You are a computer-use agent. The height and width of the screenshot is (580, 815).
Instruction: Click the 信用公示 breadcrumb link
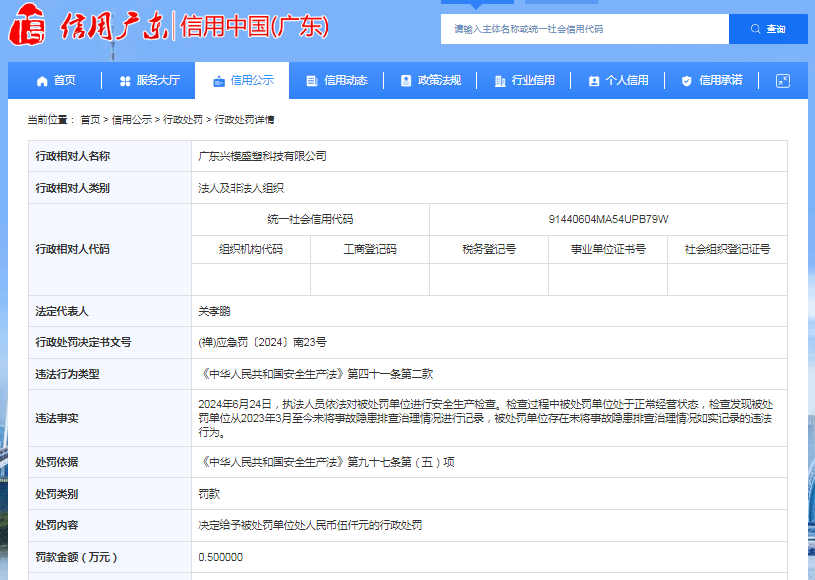[x=132, y=120]
